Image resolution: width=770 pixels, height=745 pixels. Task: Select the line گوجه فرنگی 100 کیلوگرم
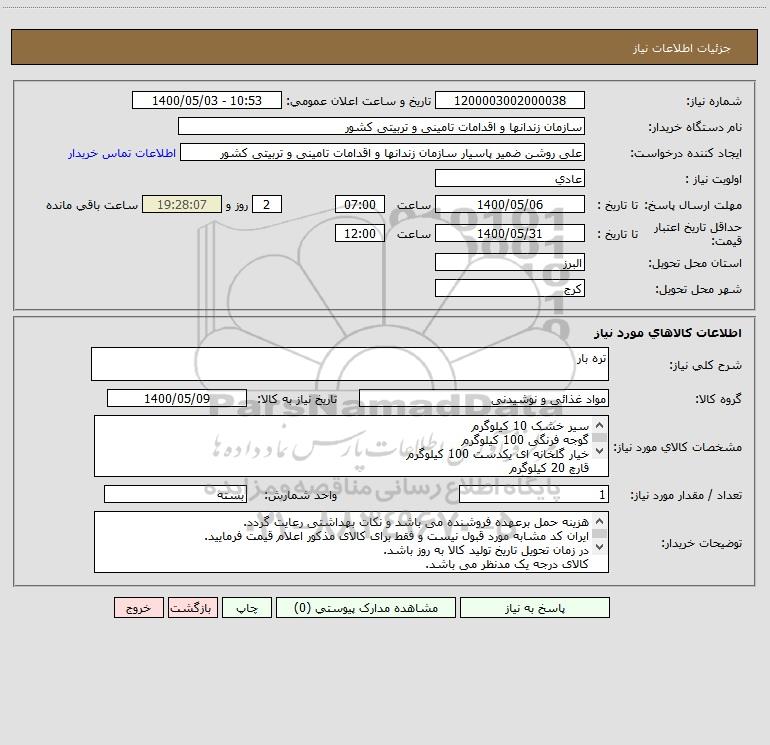pyautogui.click(x=524, y=440)
